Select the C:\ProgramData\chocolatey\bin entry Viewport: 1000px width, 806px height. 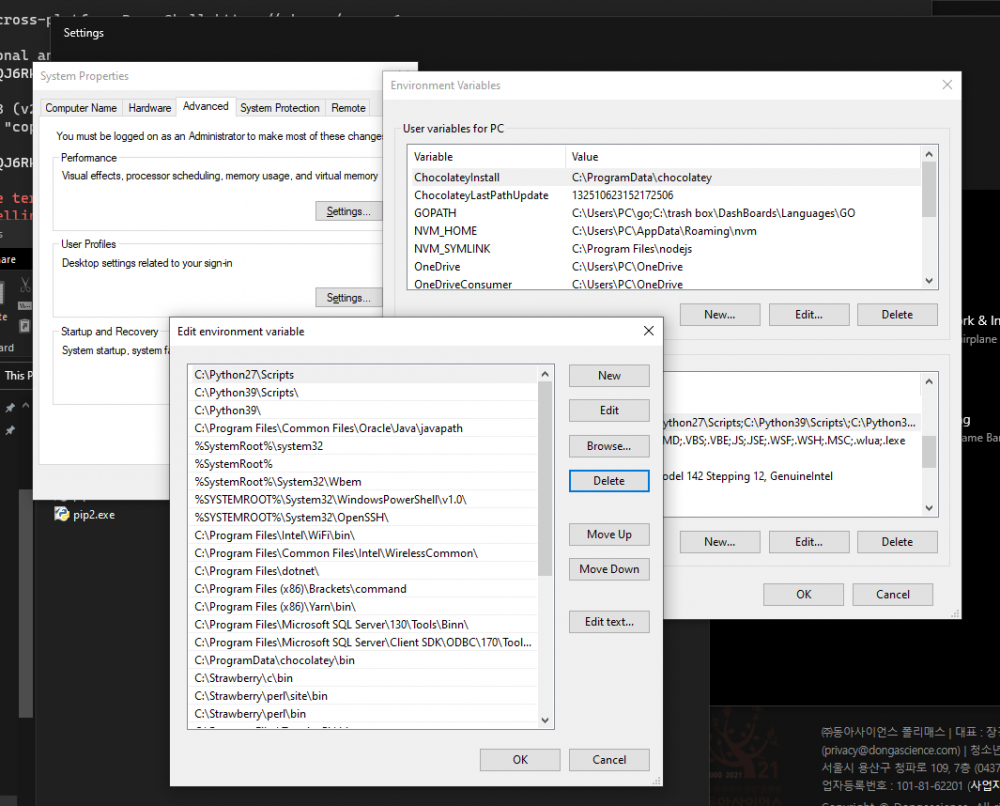pyautogui.click(x=365, y=661)
